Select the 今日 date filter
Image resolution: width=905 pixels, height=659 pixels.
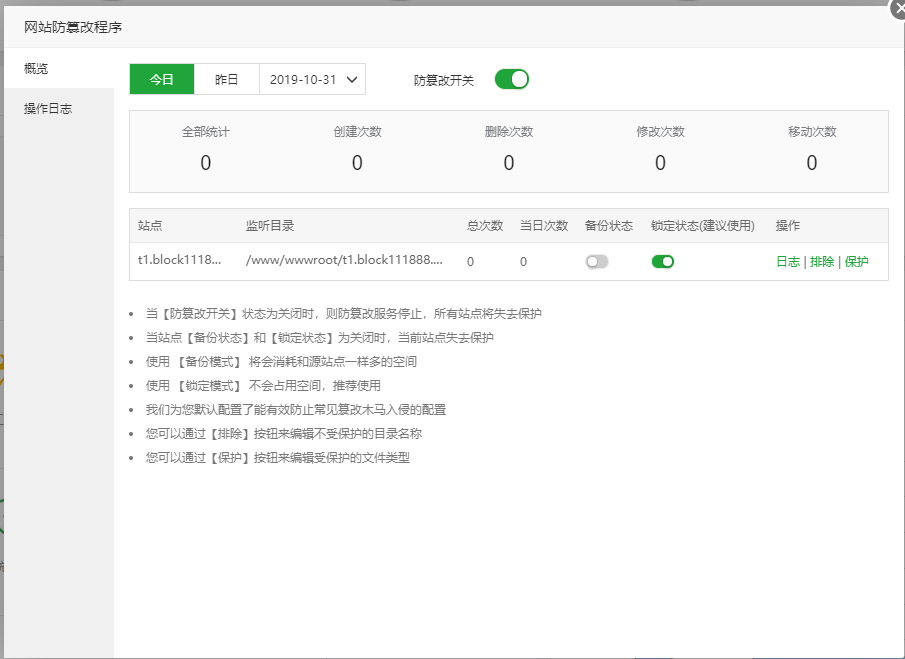click(x=161, y=79)
